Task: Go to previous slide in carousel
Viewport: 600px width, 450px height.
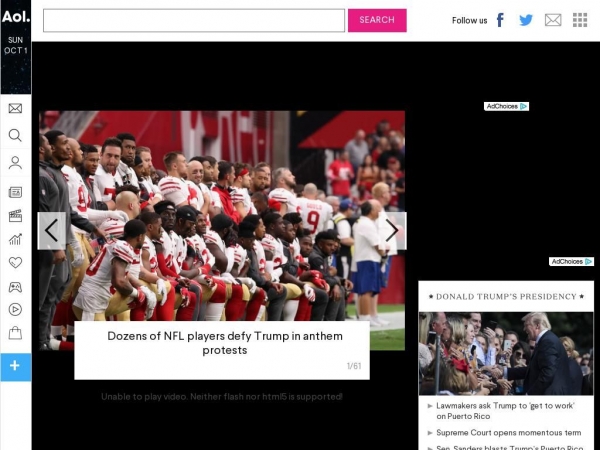Action: [52, 231]
